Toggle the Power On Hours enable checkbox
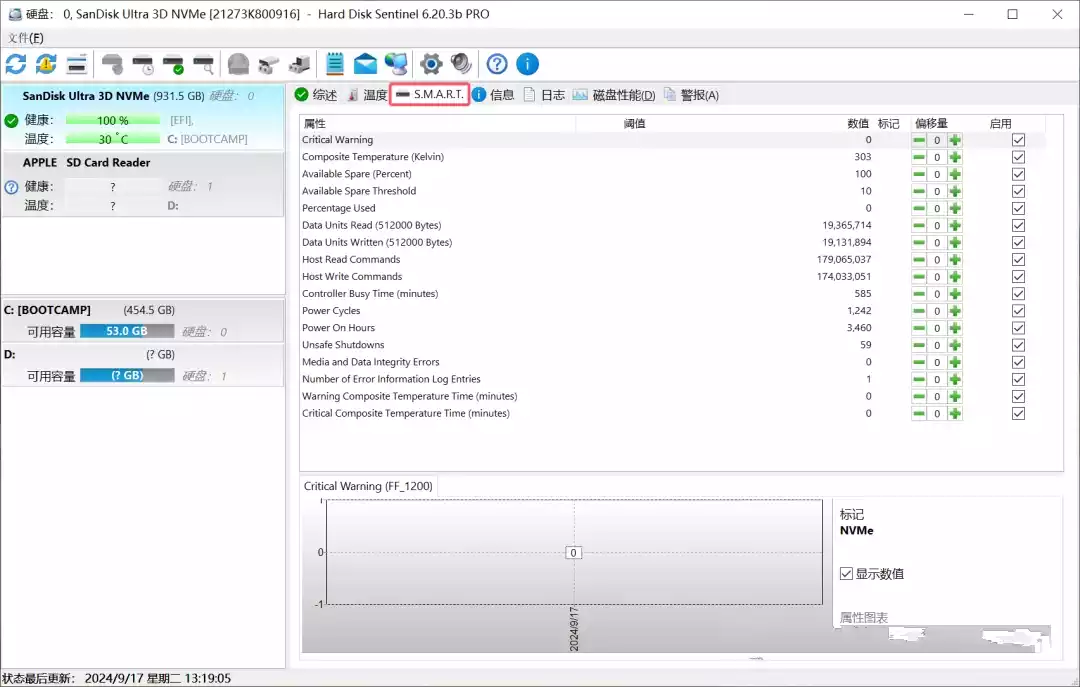This screenshot has height=687, width=1080. [x=1018, y=328]
